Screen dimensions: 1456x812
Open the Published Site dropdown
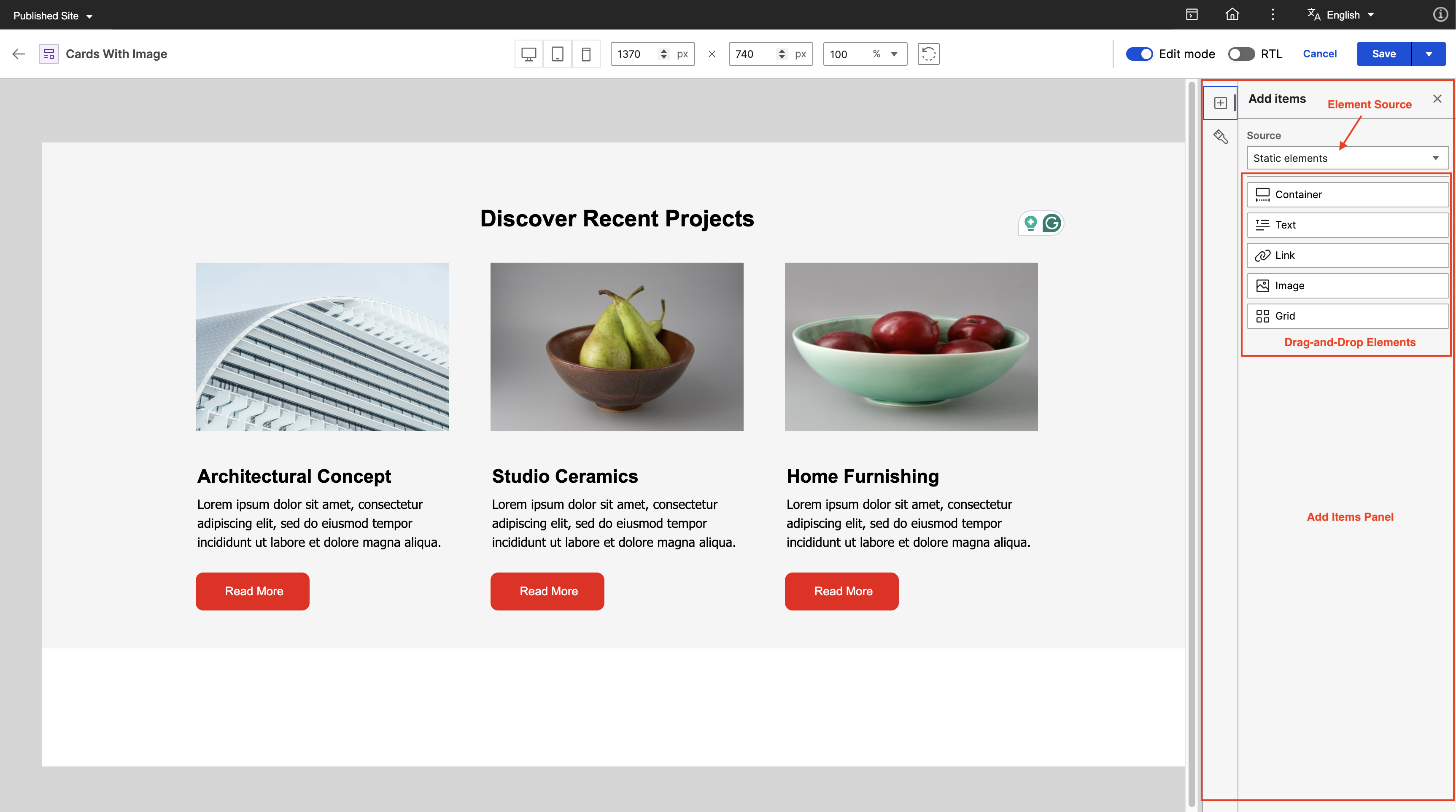(x=53, y=16)
